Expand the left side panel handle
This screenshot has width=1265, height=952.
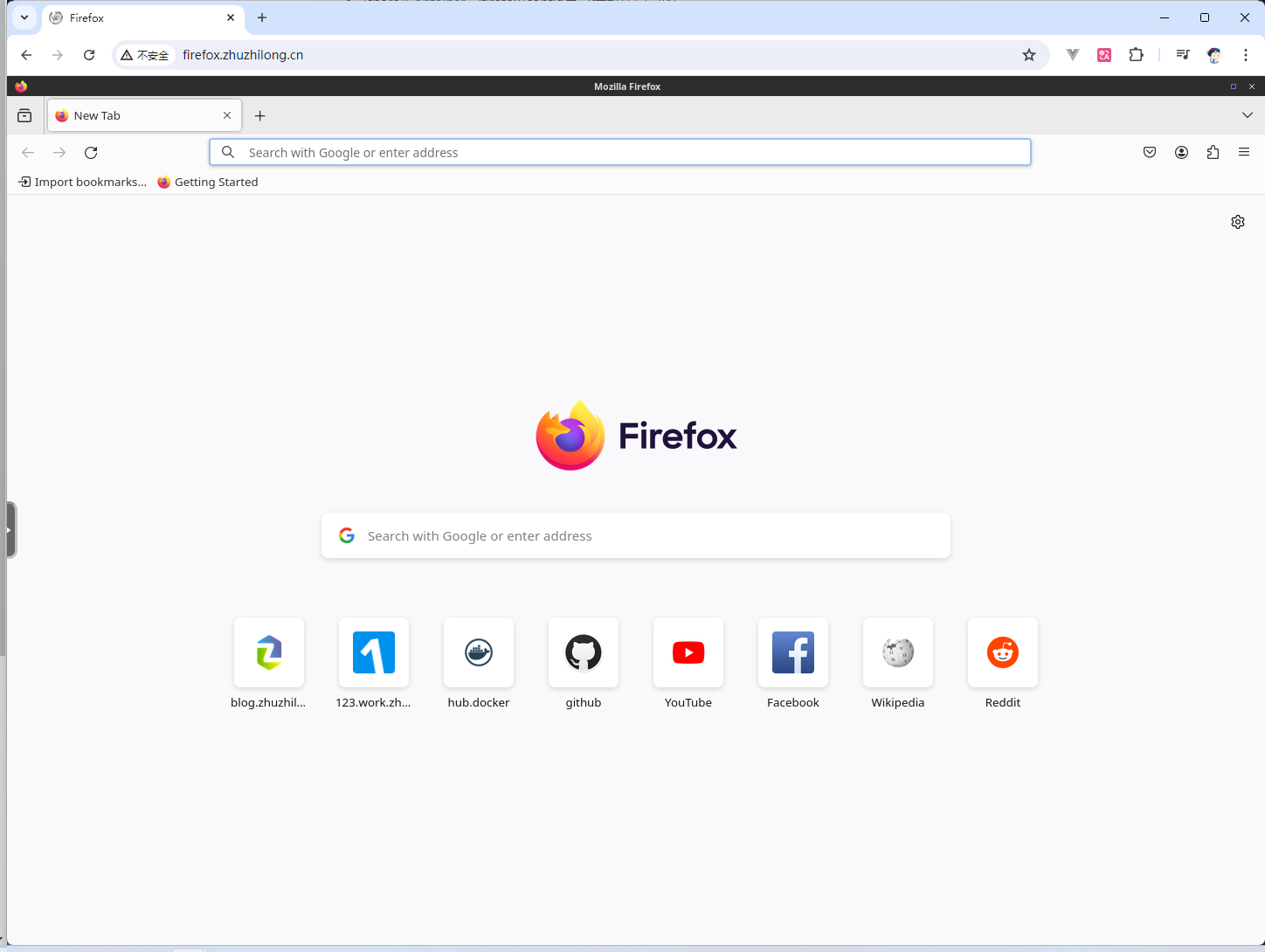pyautogui.click(x=10, y=529)
